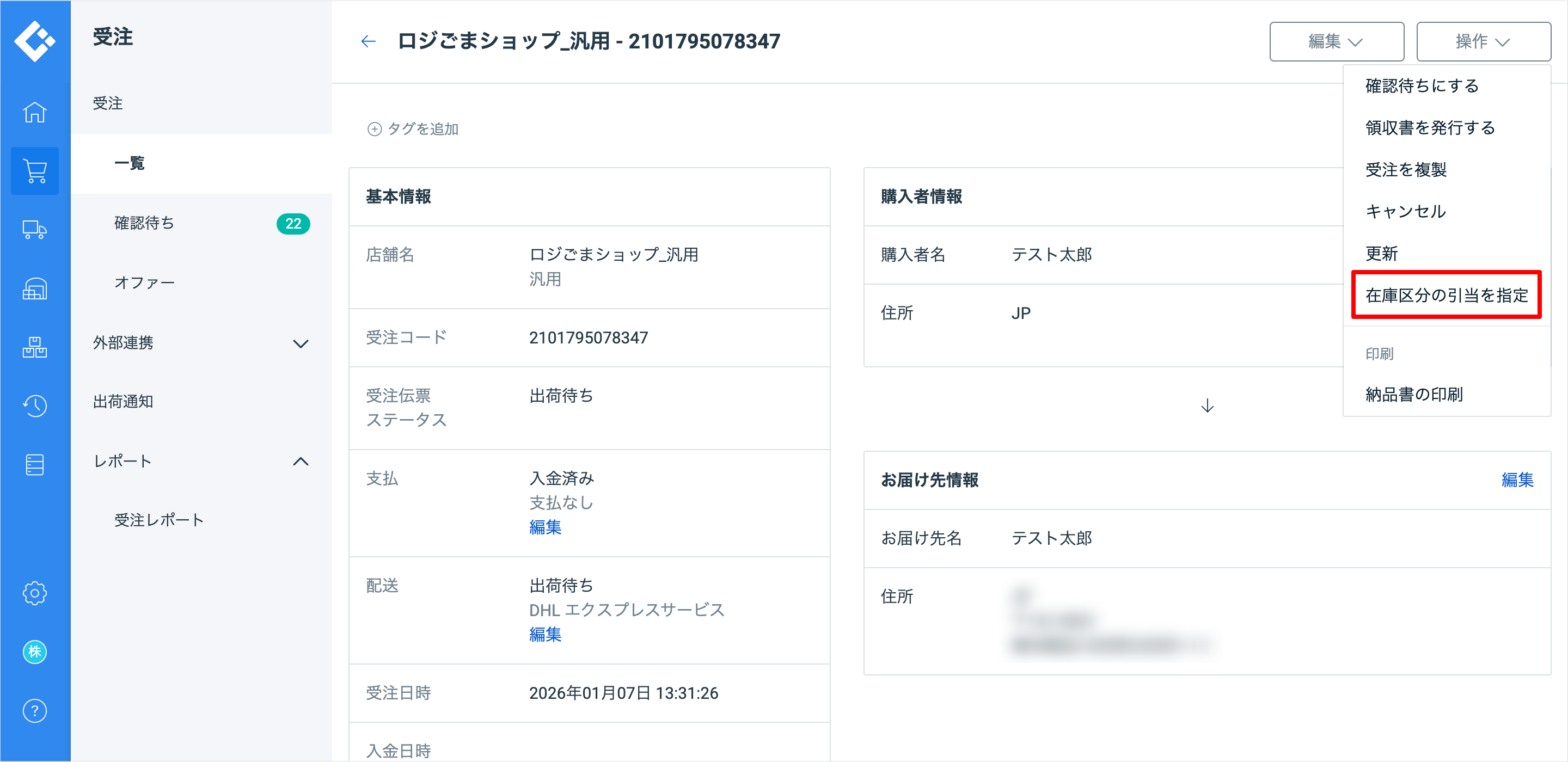Click the home icon in sidebar

pos(35,112)
